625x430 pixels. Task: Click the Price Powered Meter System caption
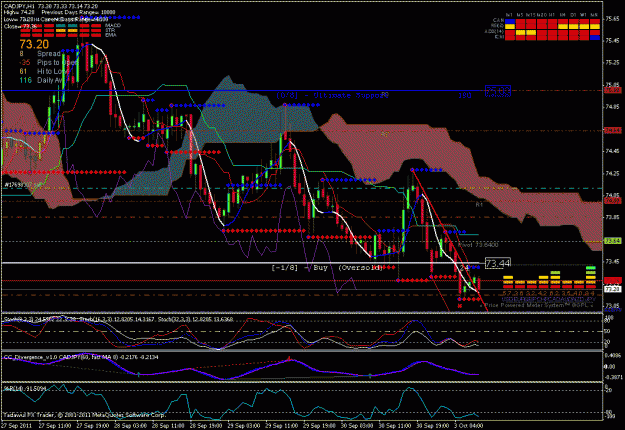[x=538, y=305]
